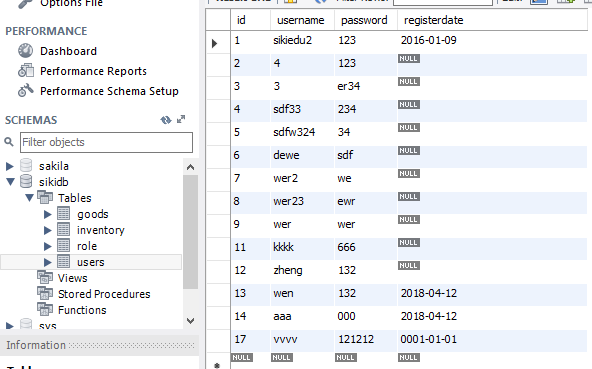
Task: Click the role table grid icon
Action: click(x=63, y=245)
